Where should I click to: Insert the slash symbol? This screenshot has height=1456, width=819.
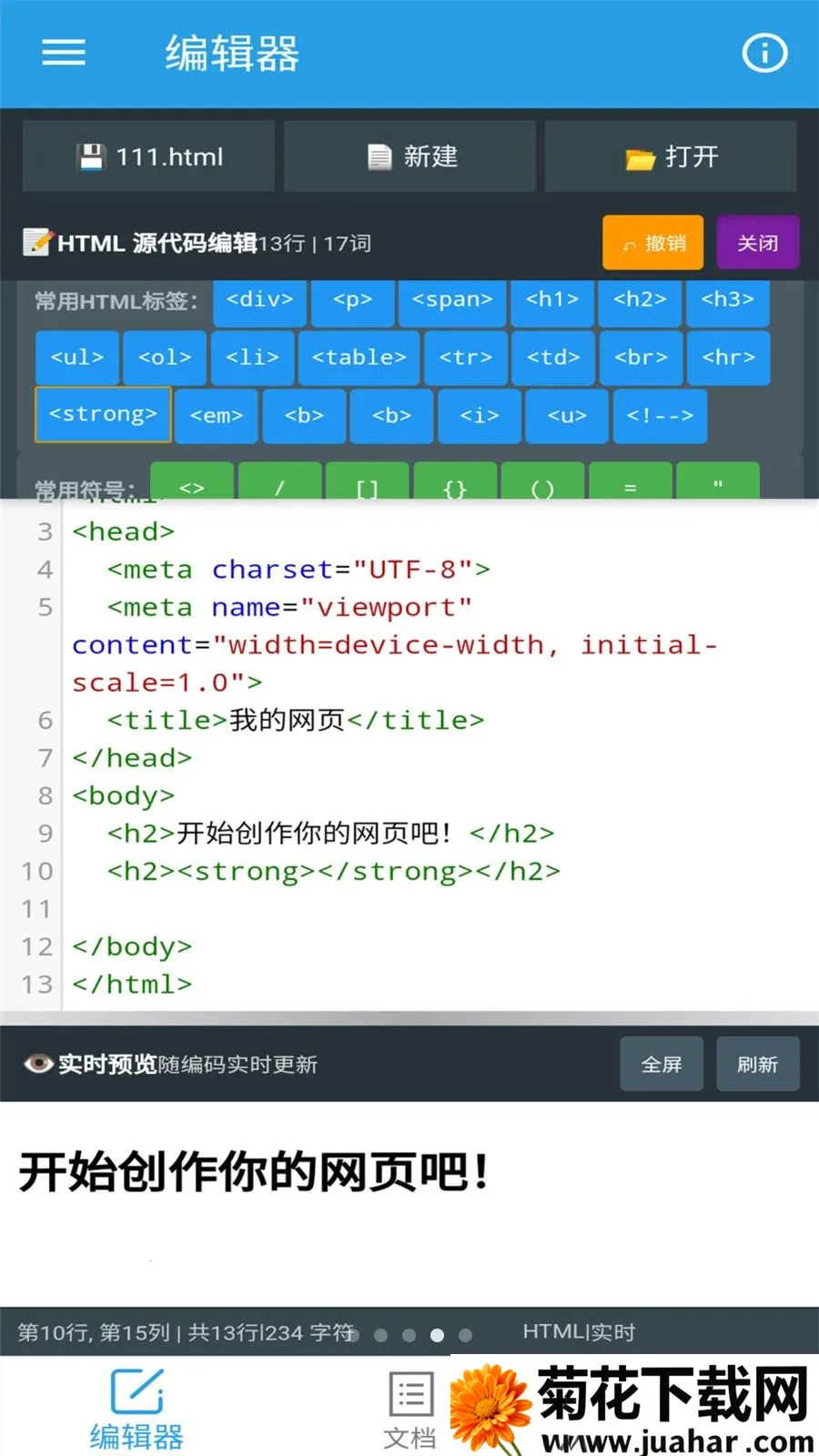[279, 481]
